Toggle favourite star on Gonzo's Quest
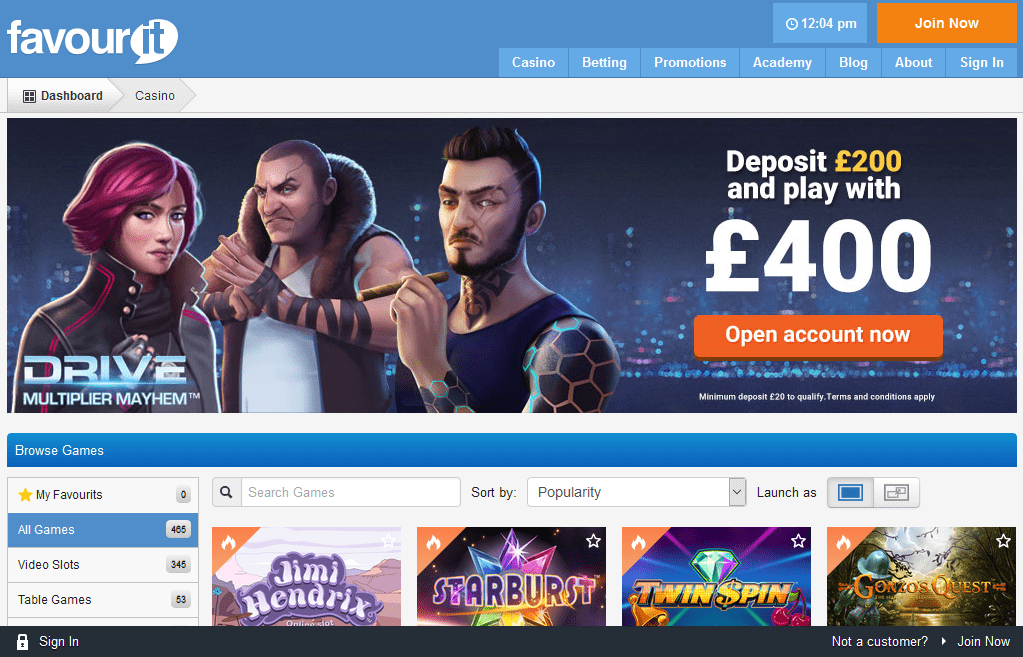 (1003, 541)
